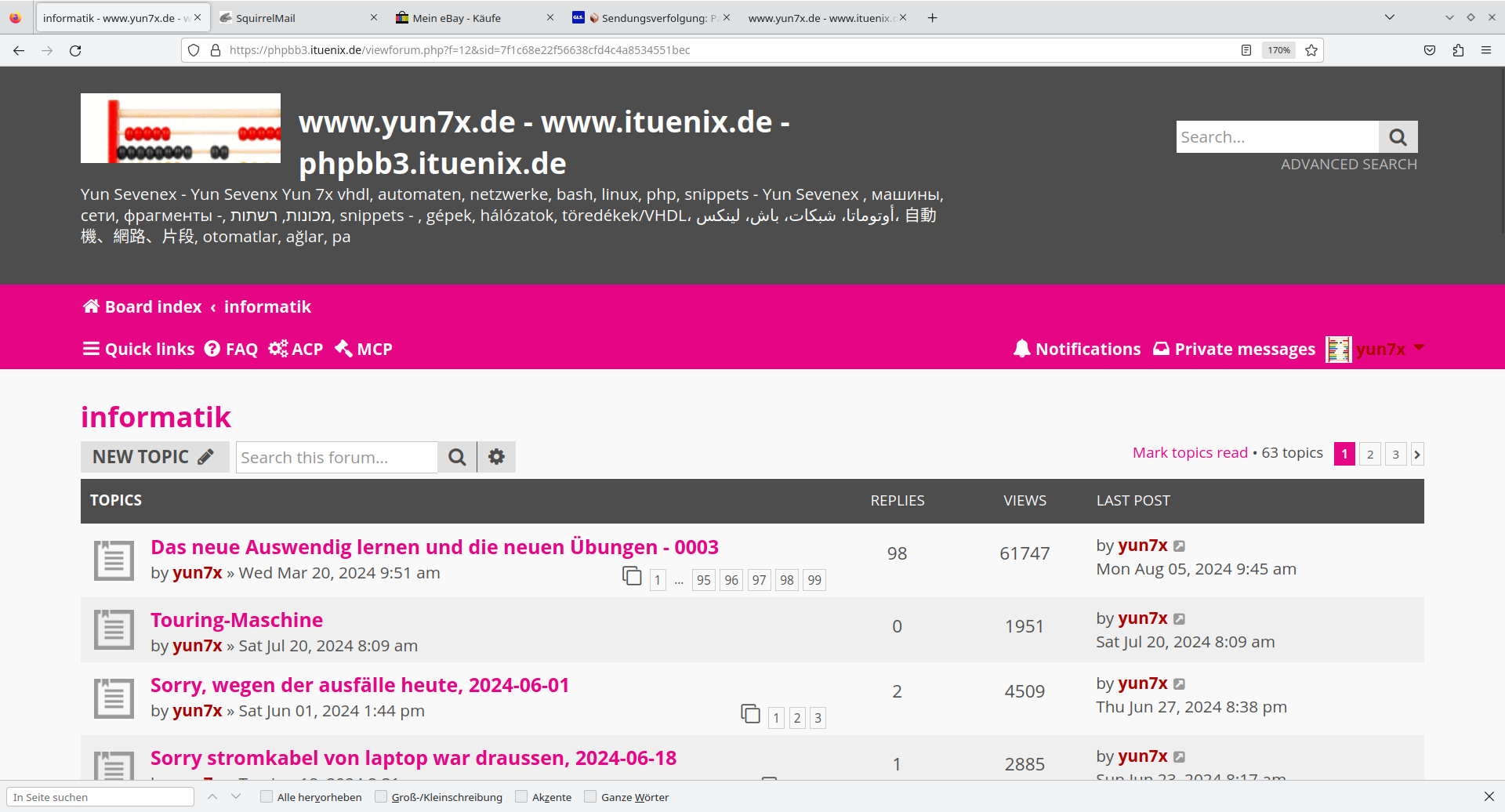Click the 'Search this forum' field
This screenshot has height=812, width=1505.
tap(336, 457)
